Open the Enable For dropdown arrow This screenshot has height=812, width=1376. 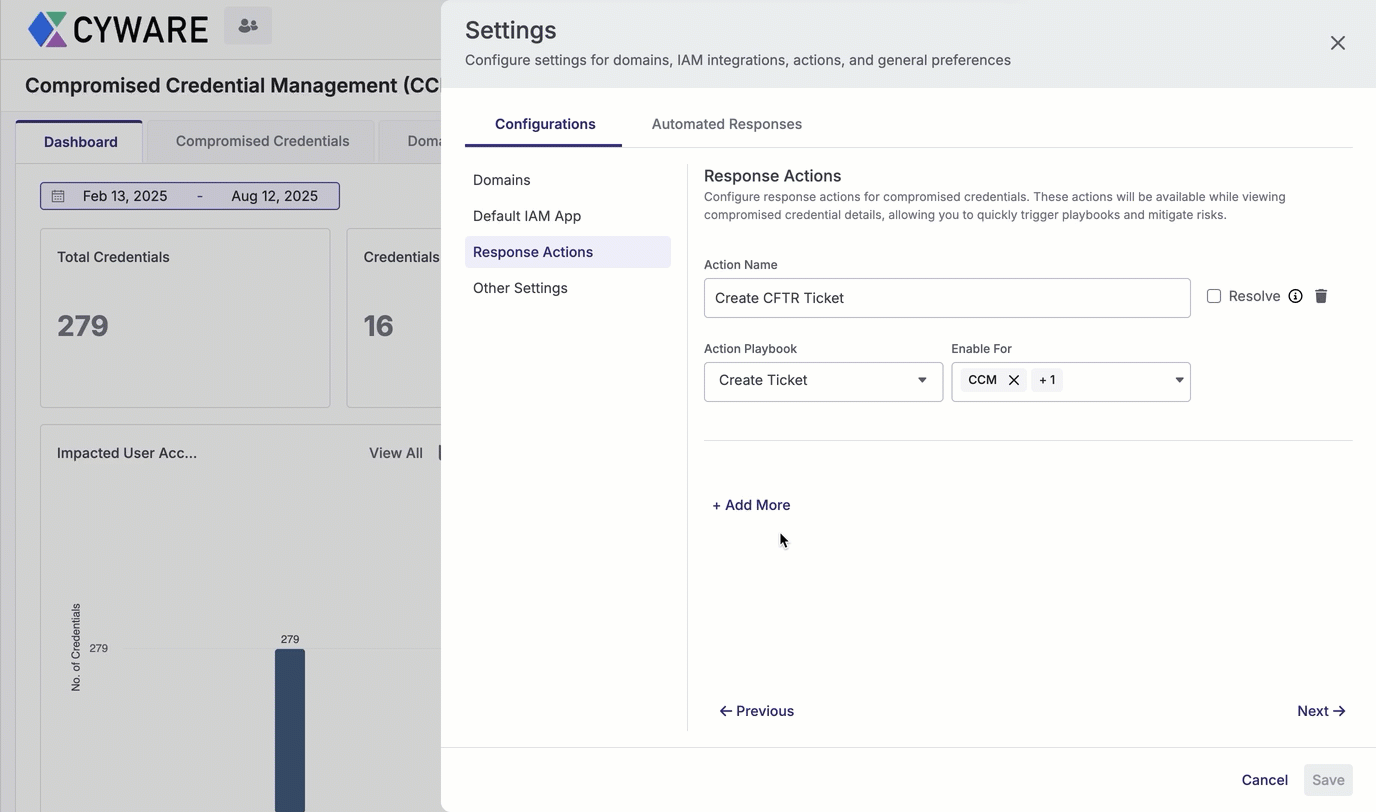tap(1179, 381)
